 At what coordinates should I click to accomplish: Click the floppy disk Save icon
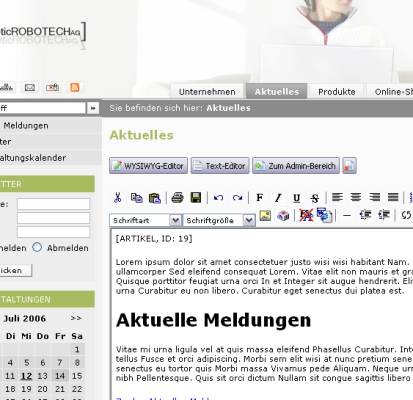point(196,198)
